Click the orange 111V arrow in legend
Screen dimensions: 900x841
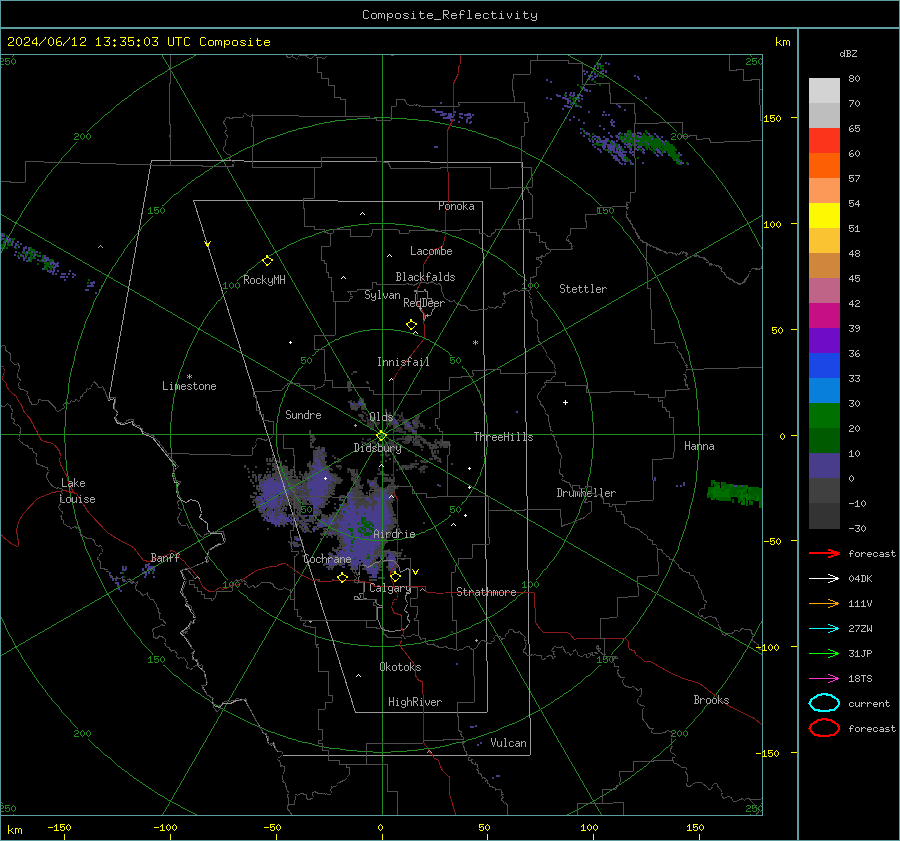pyautogui.click(x=824, y=603)
